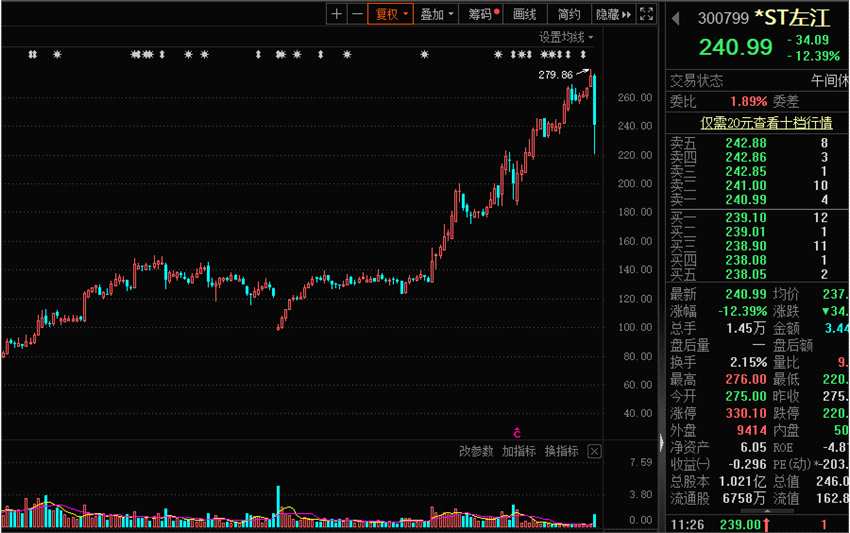
Task: Click the current price 240.99 headline
Action: click(736, 47)
